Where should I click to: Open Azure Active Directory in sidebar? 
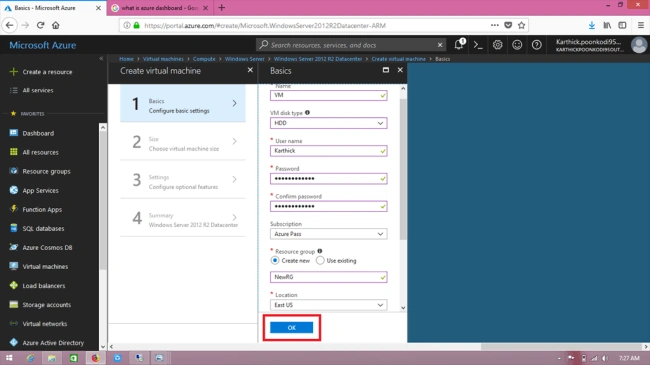pyautogui.click(x=53, y=343)
